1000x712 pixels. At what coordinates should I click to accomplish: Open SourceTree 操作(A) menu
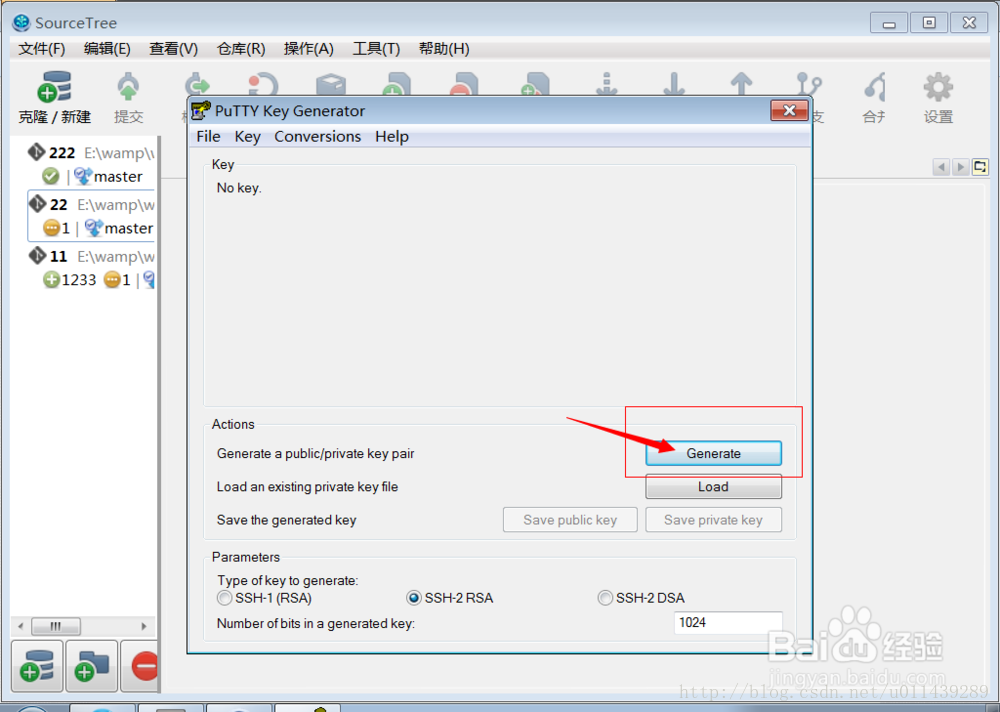tap(309, 49)
